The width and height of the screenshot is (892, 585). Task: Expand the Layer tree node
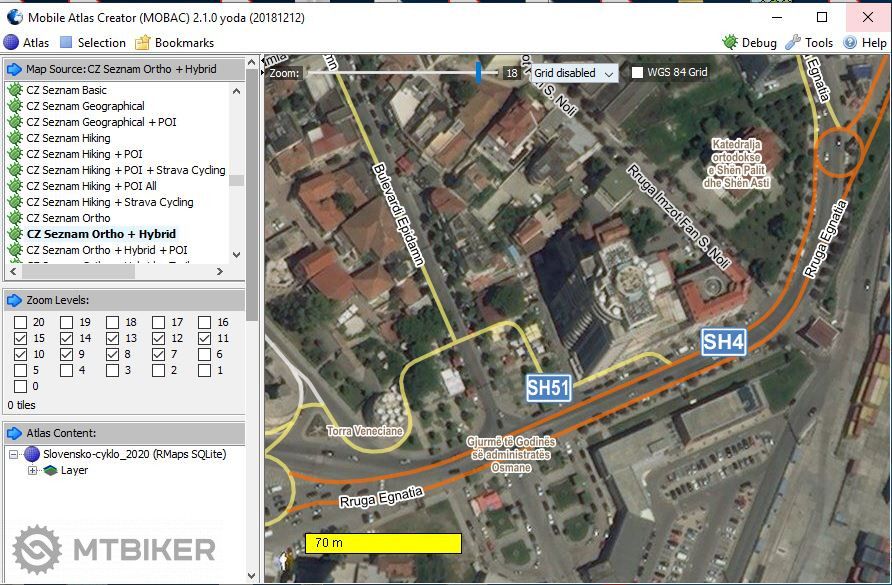tap(32, 470)
